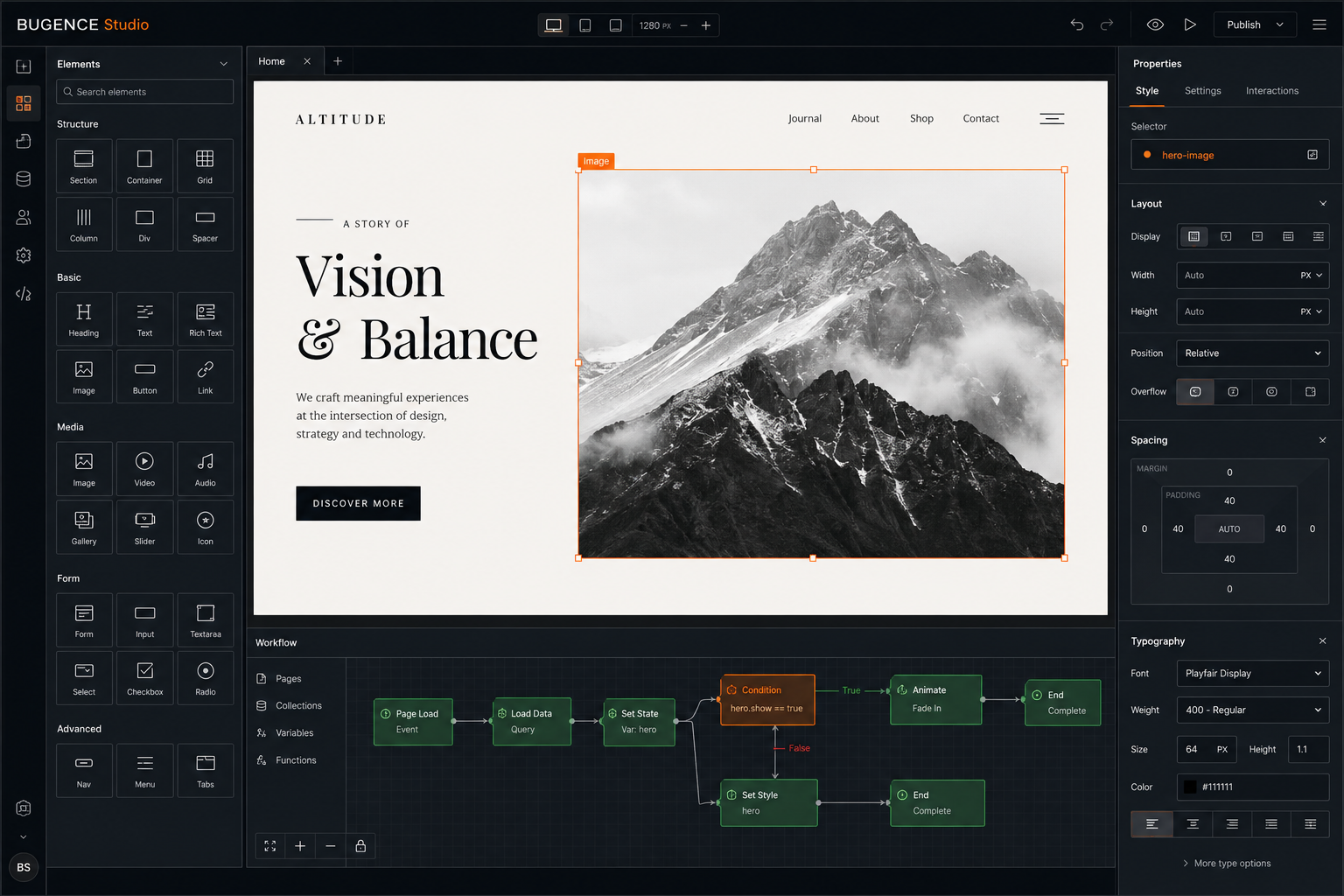Viewport: 1344px width, 896px height.
Task: Add a new page tab
Action: pyautogui.click(x=338, y=61)
